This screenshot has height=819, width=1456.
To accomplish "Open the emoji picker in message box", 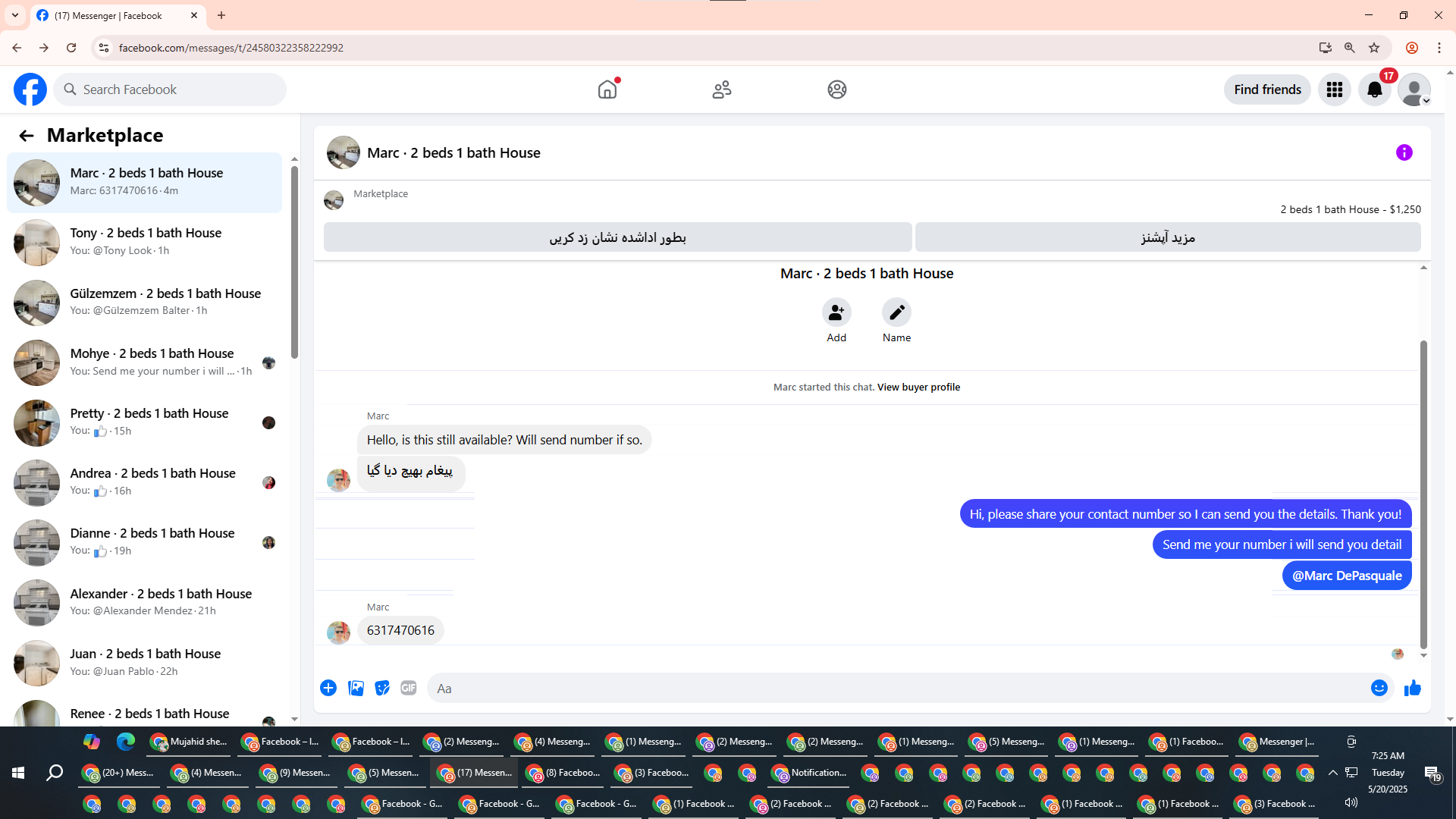I will point(1379,688).
